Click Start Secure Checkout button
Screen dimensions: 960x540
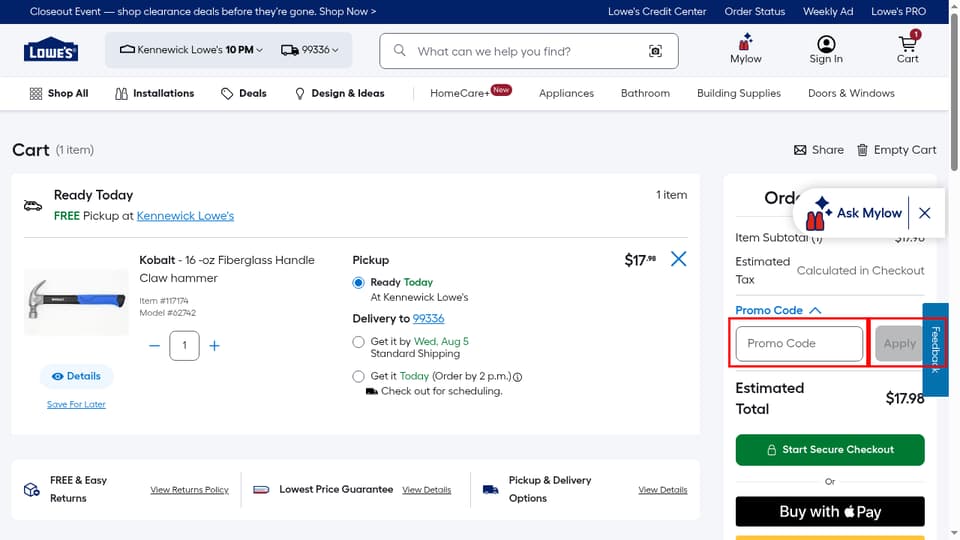830,450
